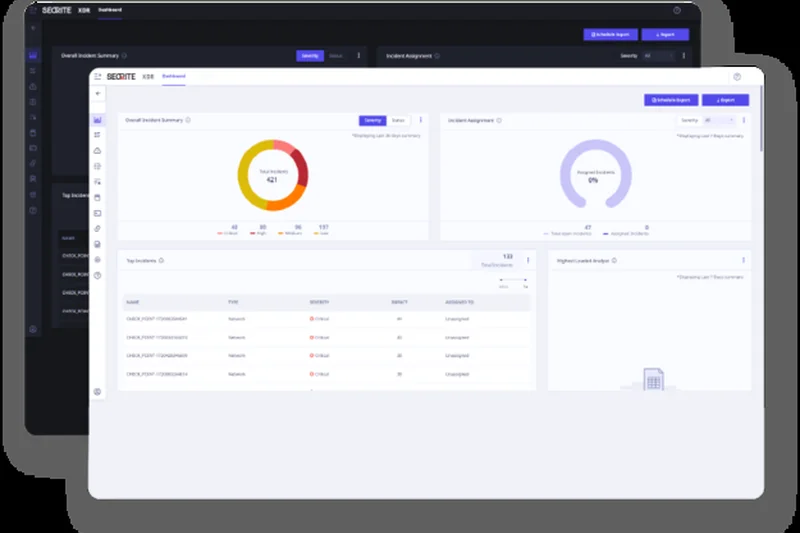Screen dimensions: 800x533
Task: Show info for Incident Assignment in the dark window
Action: pyautogui.click(x=437, y=56)
